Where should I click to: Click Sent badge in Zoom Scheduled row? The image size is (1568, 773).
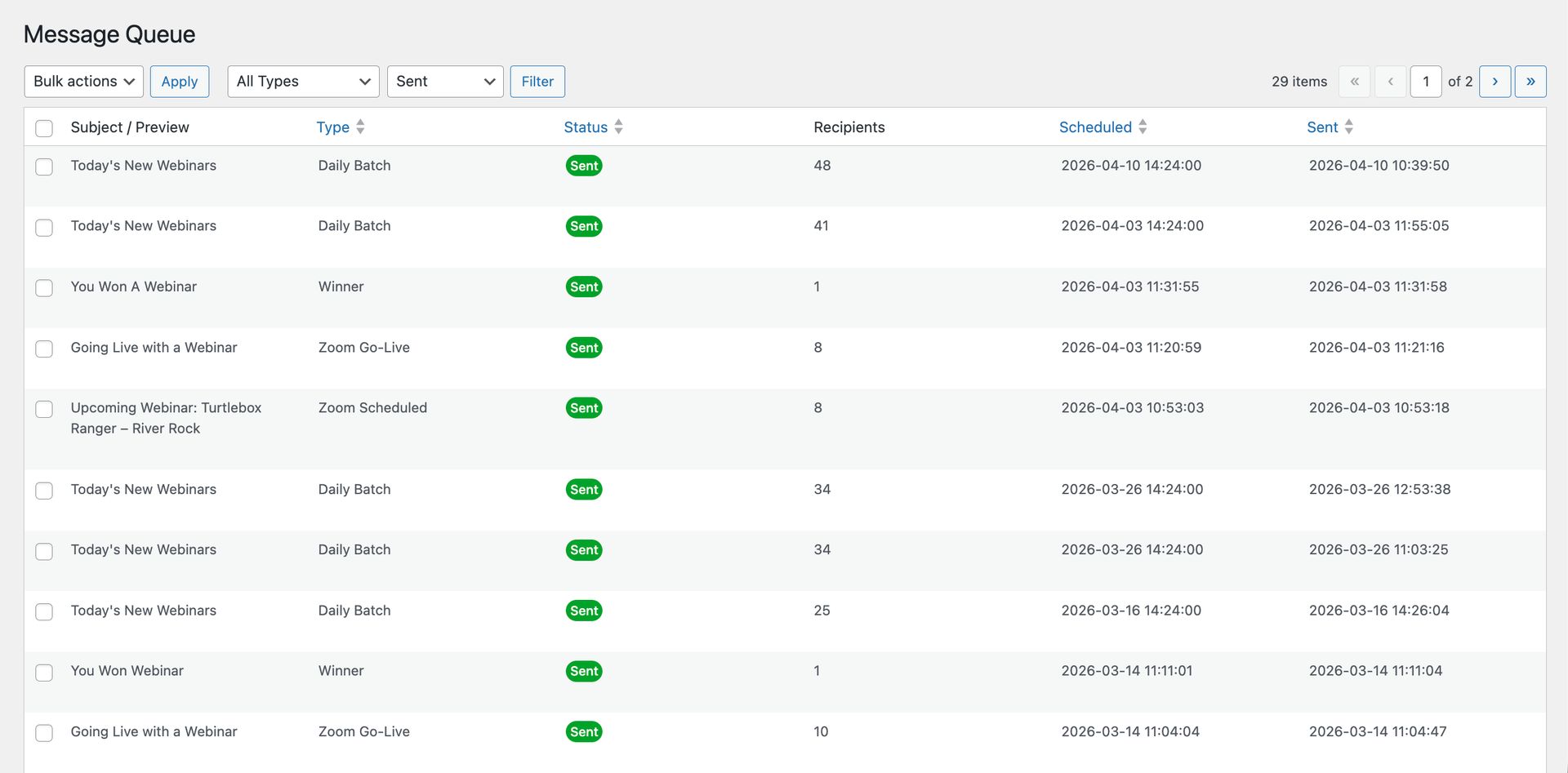[584, 408]
